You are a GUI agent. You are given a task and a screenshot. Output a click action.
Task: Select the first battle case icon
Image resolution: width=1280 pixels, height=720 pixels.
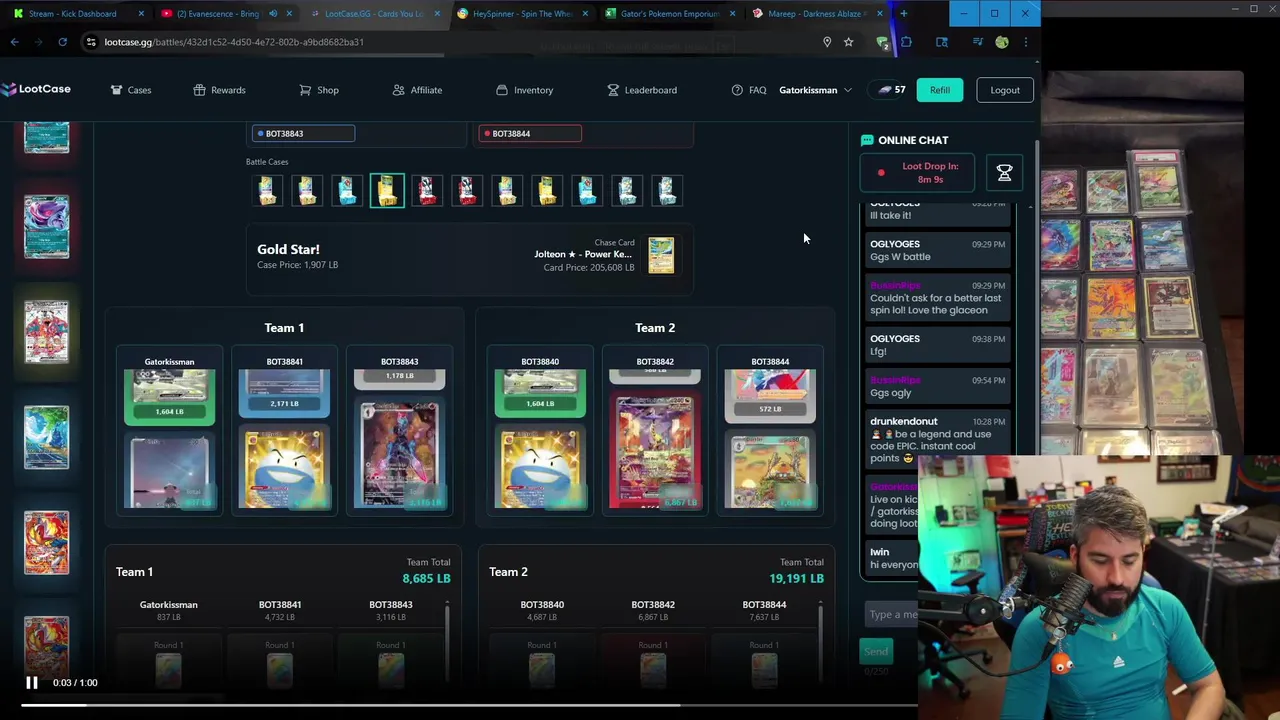click(267, 190)
